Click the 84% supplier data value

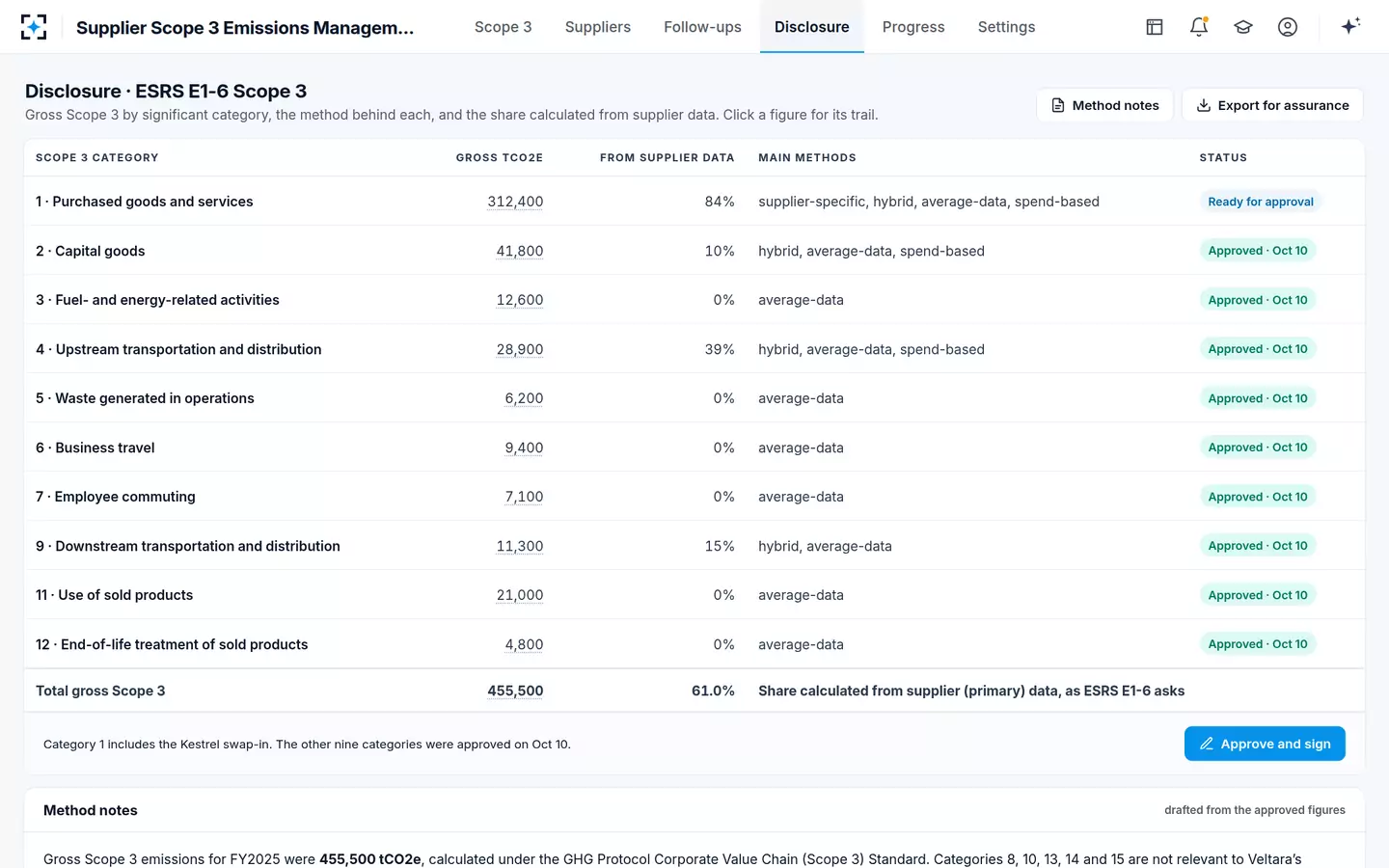click(720, 202)
